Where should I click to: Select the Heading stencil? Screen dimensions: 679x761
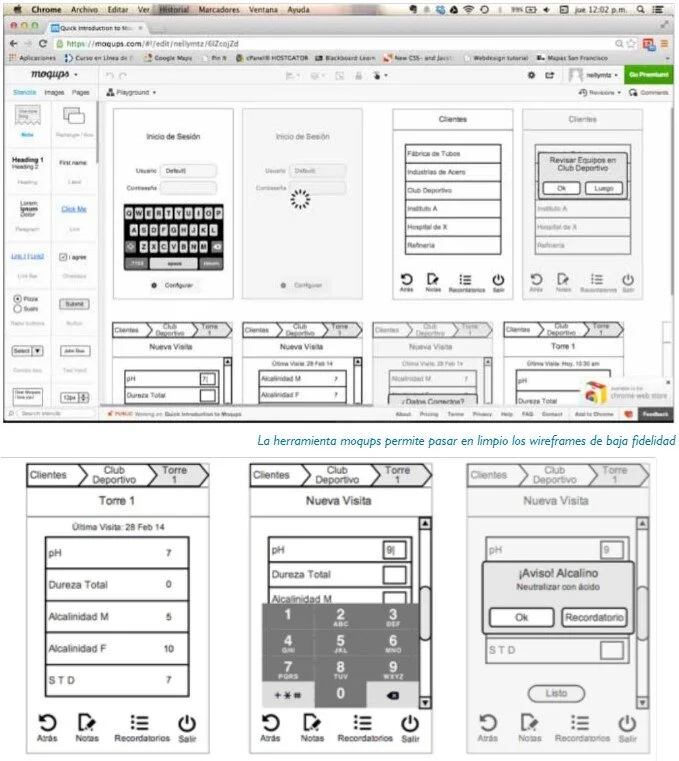point(28,168)
